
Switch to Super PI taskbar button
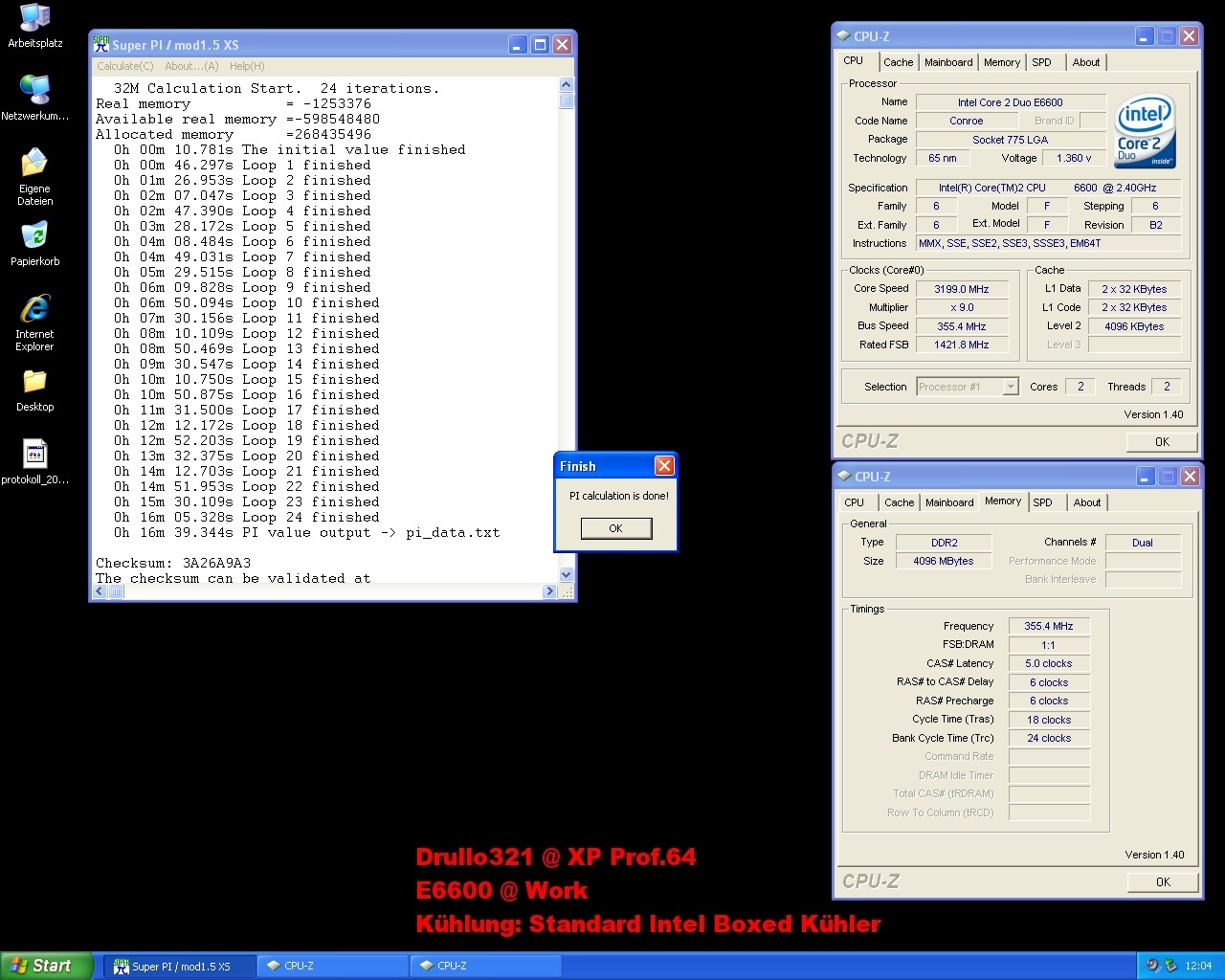click(x=180, y=967)
